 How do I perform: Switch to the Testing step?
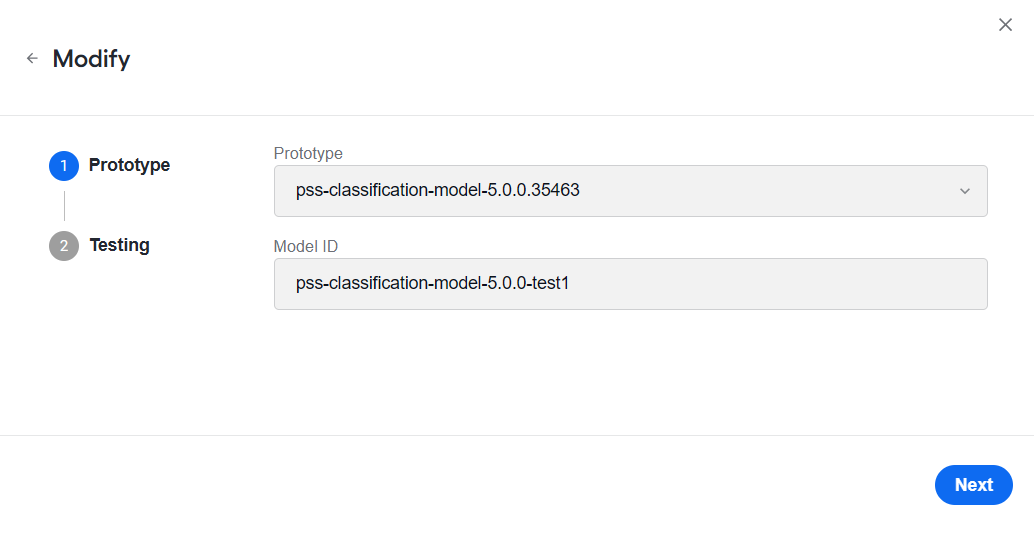pos(119,245)
